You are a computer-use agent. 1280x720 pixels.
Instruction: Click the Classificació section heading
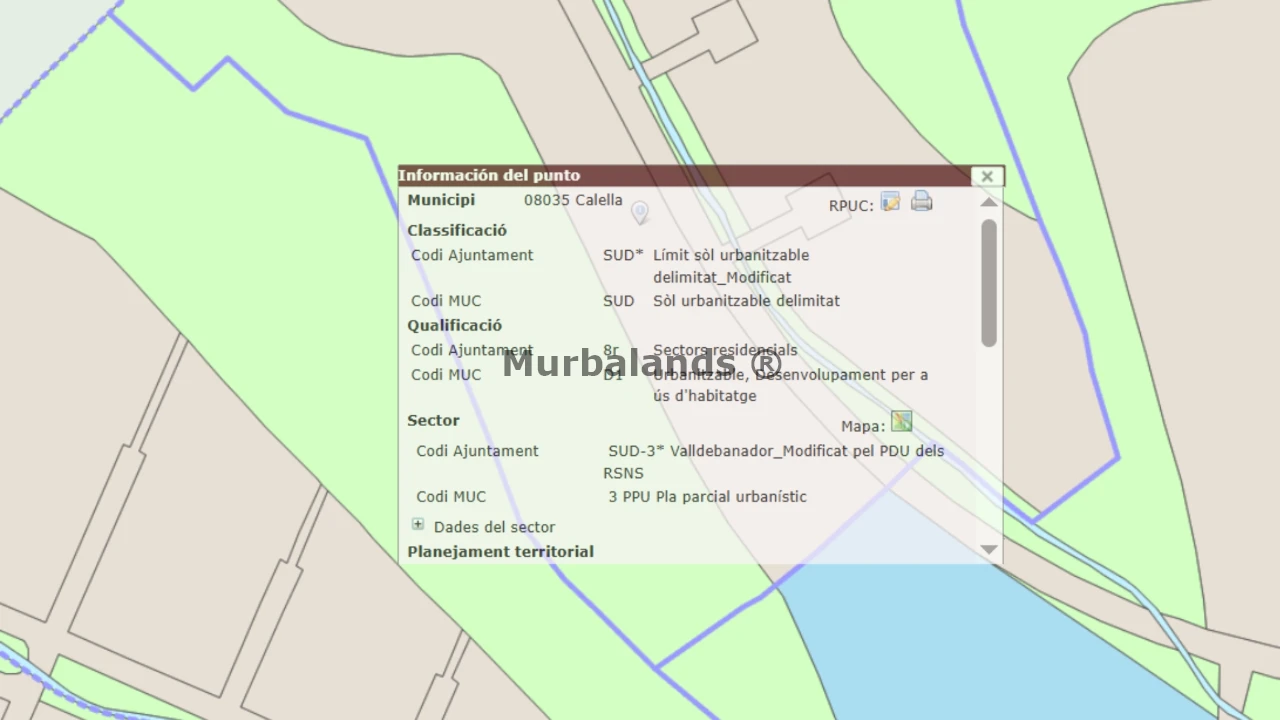pyautogui.click(x=456, y=230)
